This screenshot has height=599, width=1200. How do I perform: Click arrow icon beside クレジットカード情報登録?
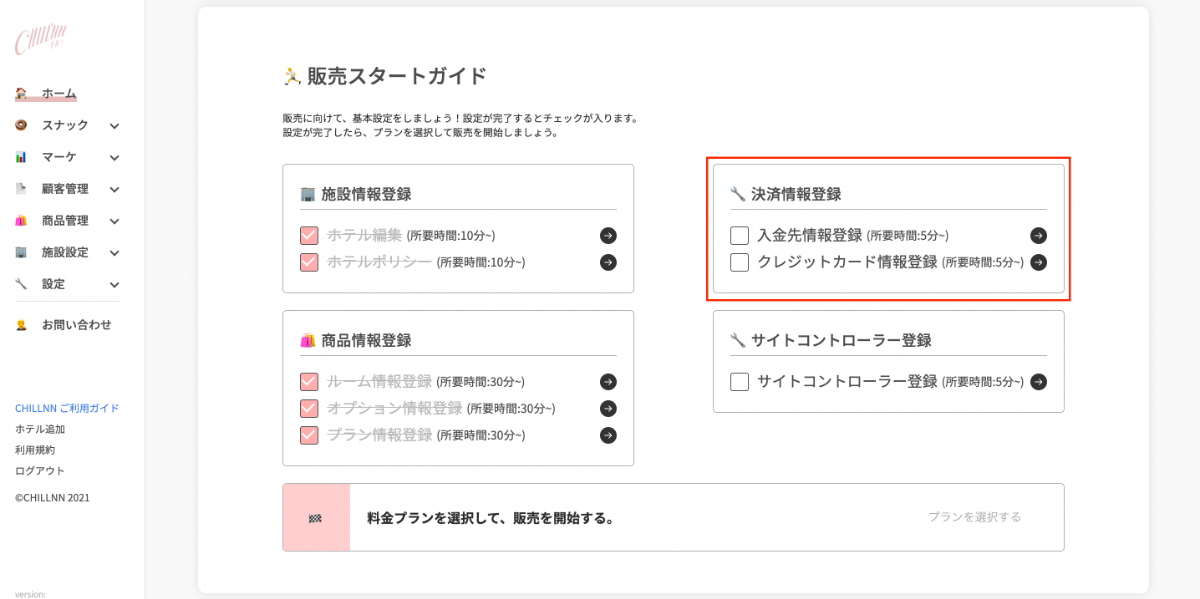click(x=1038, y=262)
